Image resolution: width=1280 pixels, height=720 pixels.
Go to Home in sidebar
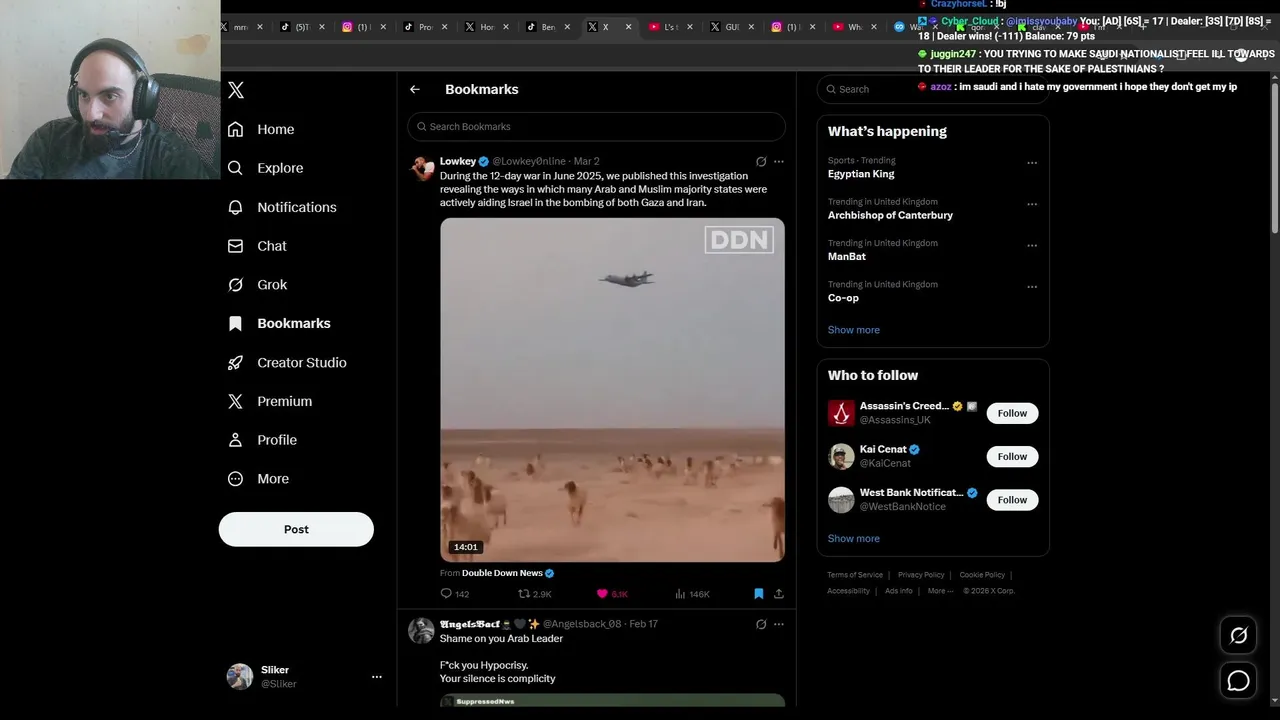point(261,129)
